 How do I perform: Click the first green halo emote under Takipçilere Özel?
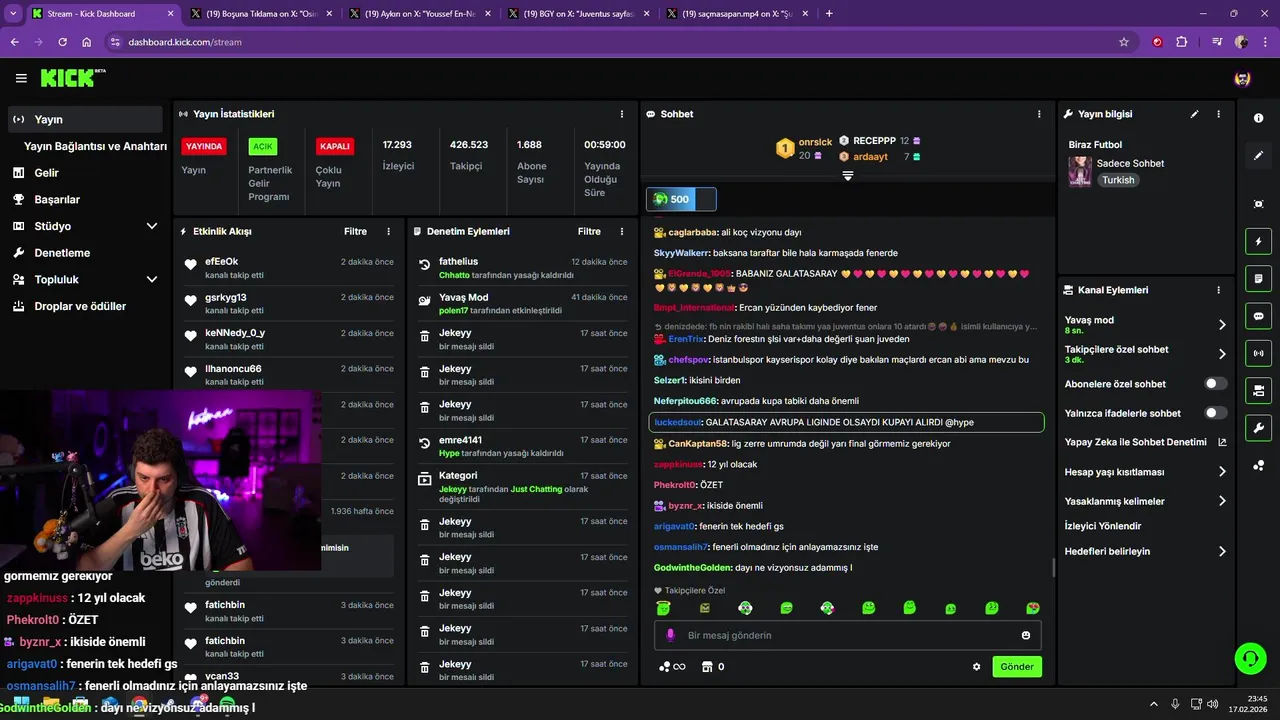(x=663, y=608)
